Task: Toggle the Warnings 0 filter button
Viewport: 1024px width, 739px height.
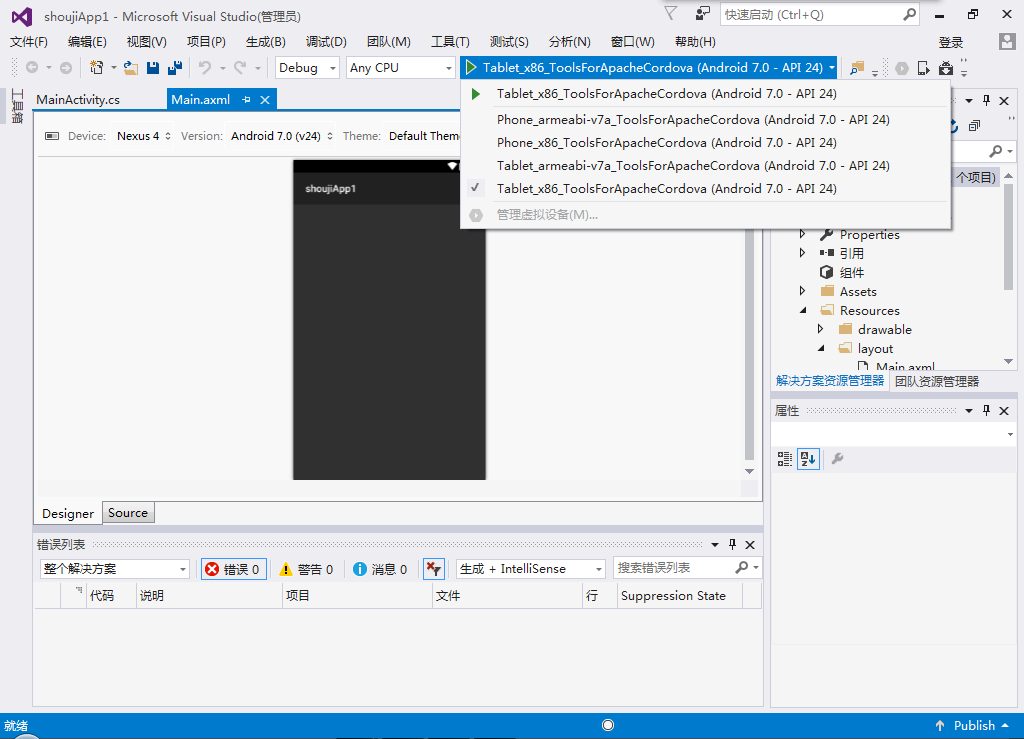Action: point(306,569)
